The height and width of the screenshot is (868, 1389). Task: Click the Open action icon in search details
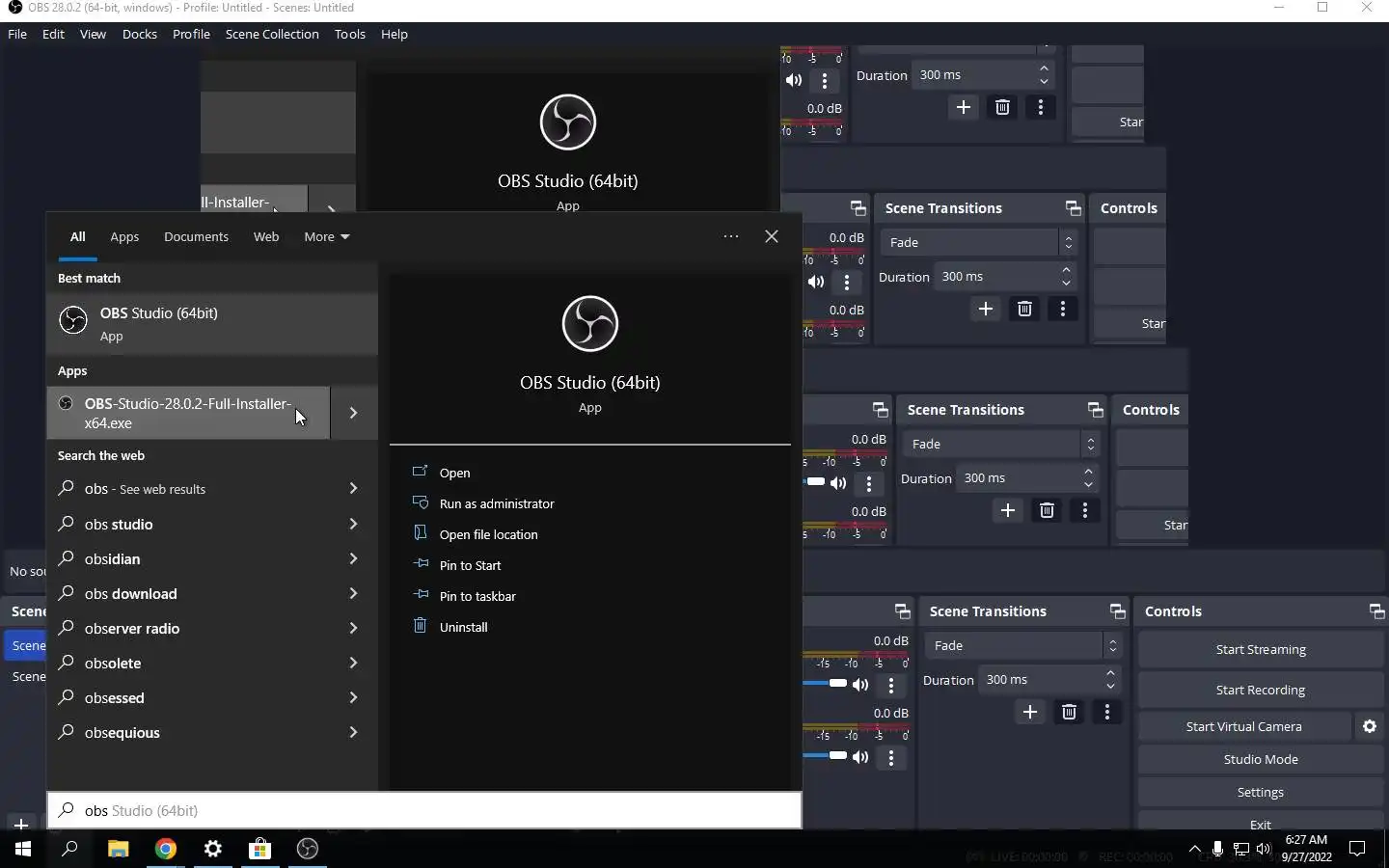click(x=420, y=472)
